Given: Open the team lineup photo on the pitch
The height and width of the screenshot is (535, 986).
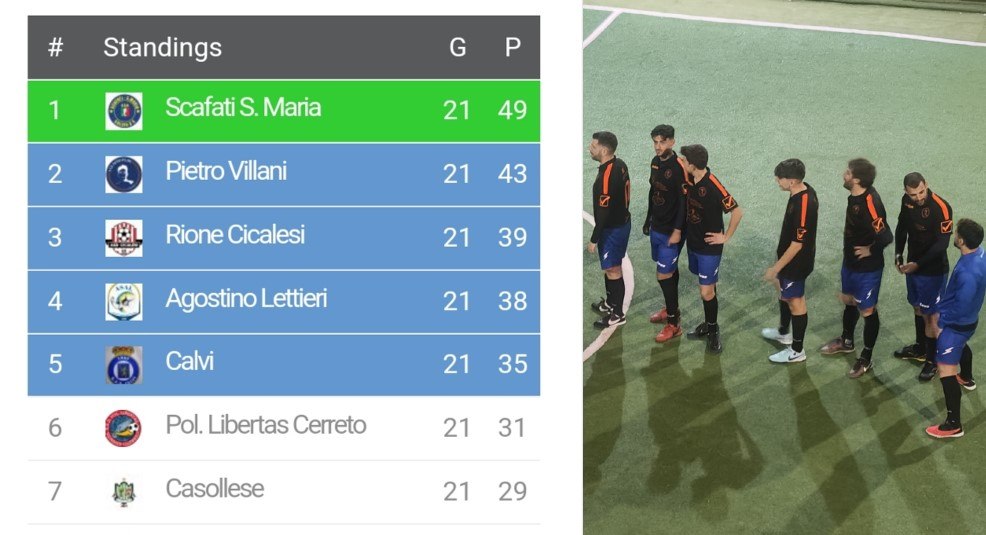Looking at the screenshot, I should [784, 269].
